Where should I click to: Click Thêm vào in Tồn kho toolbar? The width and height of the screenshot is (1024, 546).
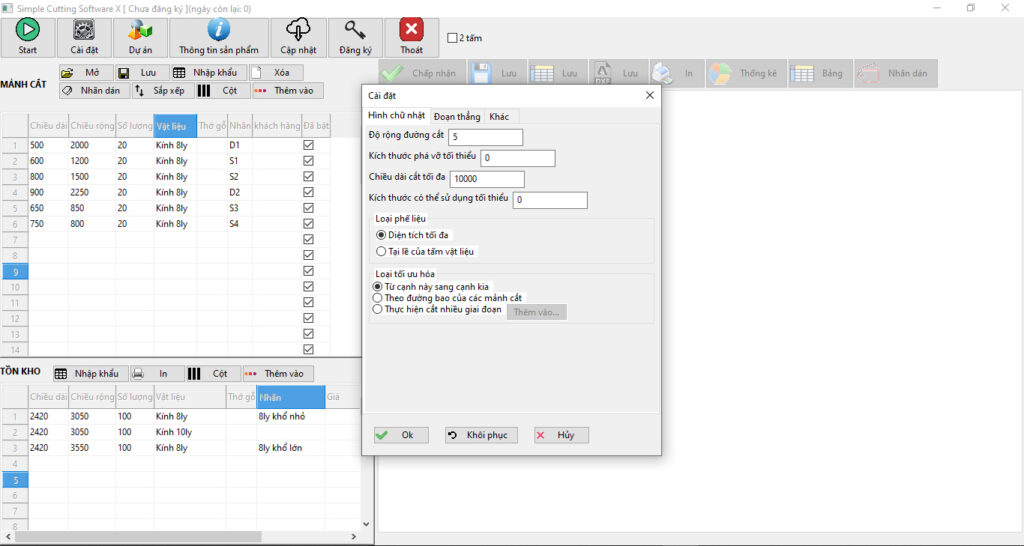click(278, 374)
